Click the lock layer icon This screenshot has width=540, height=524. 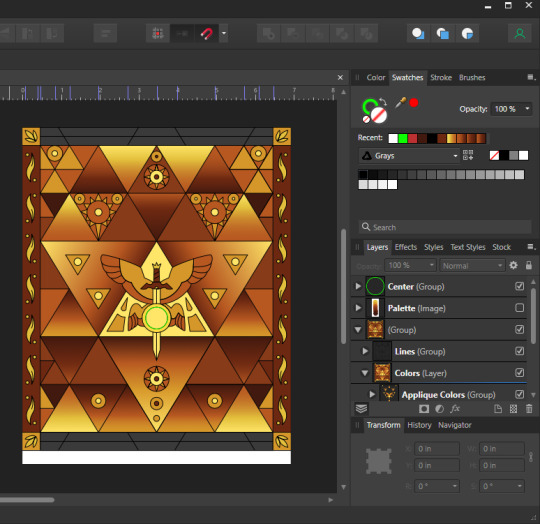coord(529,265)
